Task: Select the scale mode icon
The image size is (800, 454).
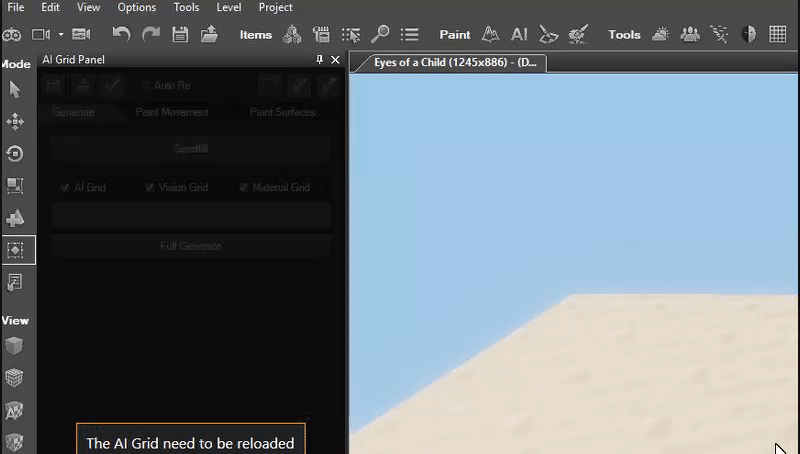Action: click(x=15, y=186)
